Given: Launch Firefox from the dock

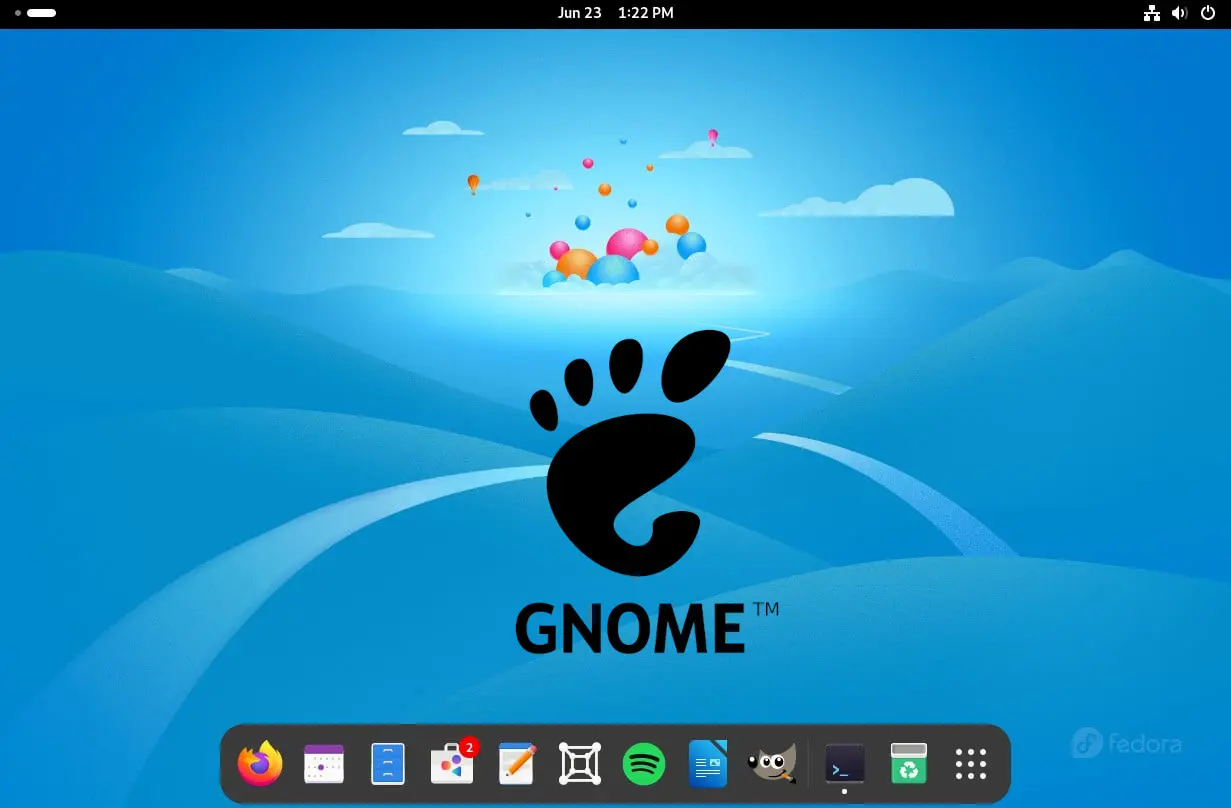Looking at the screenshot, I should coord(260,764).
